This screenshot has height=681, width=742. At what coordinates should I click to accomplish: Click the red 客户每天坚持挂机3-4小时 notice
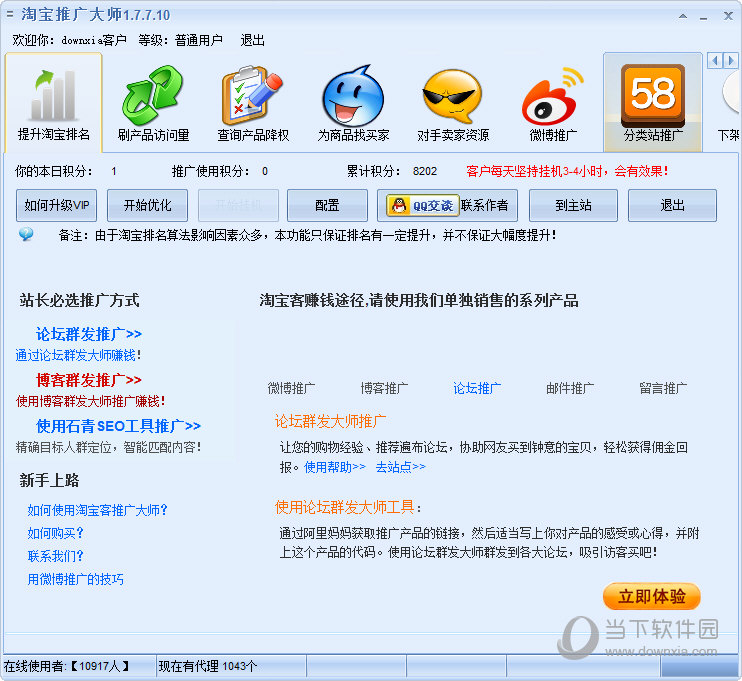coord(567,171)
